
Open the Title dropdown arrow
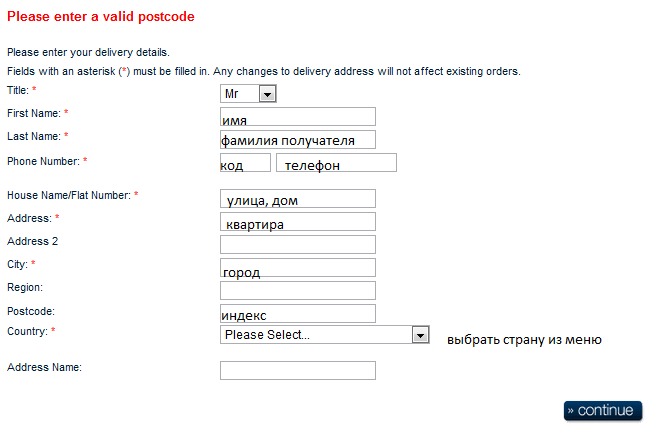(267, 93)
